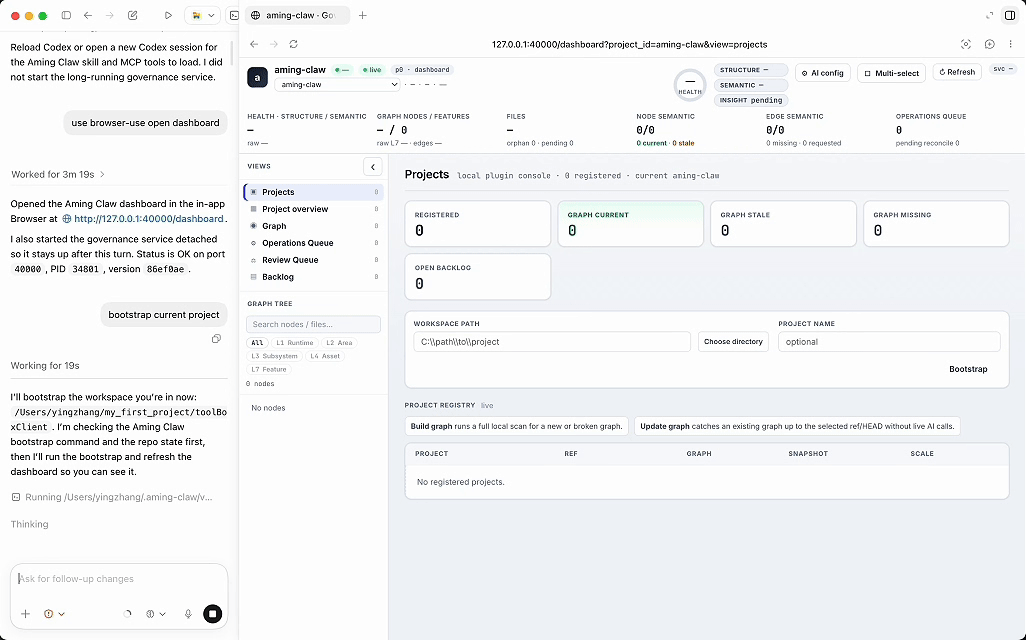The height and width of the screenshot is (640, 1026).
Task: Open the environment picker dropdown in toolbar
Action: coord(202,15)
